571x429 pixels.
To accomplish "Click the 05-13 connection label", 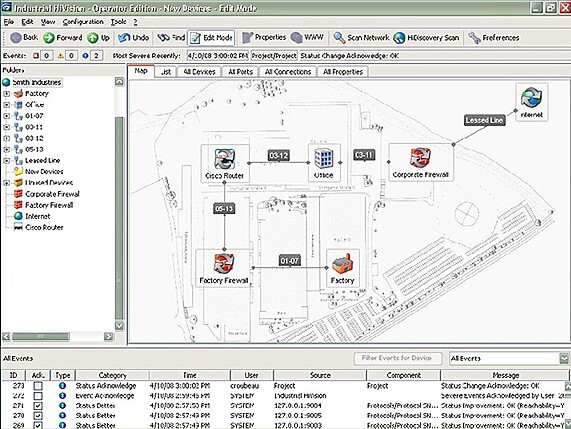I will [x=224, y=209].
